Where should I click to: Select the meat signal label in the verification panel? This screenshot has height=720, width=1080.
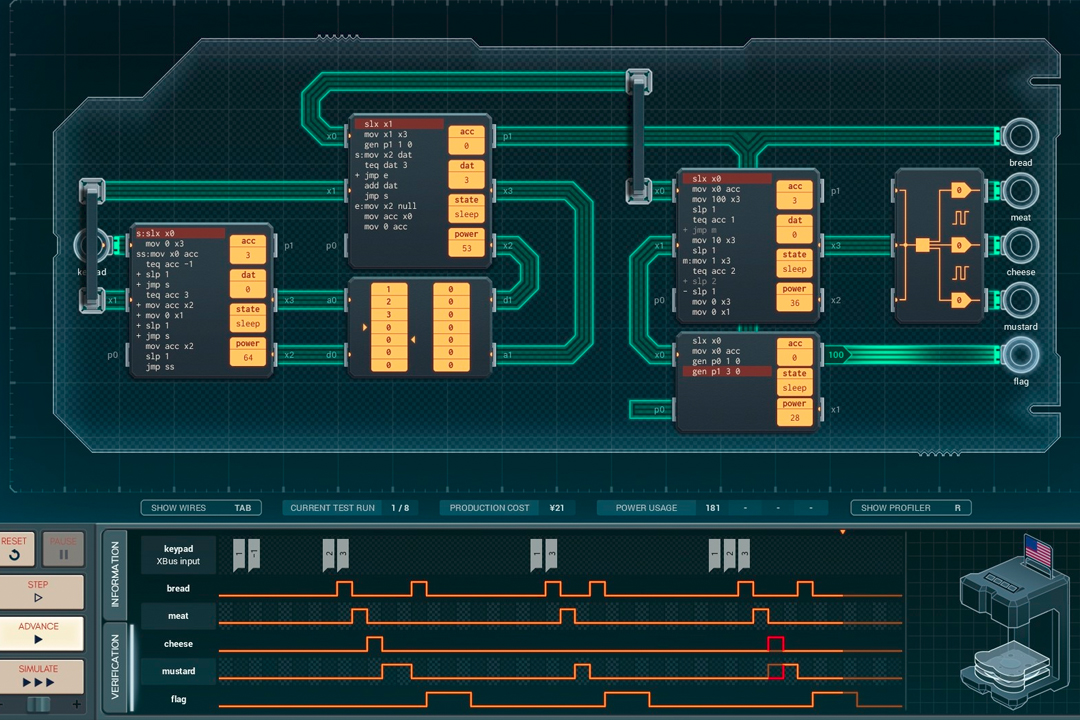178,616
